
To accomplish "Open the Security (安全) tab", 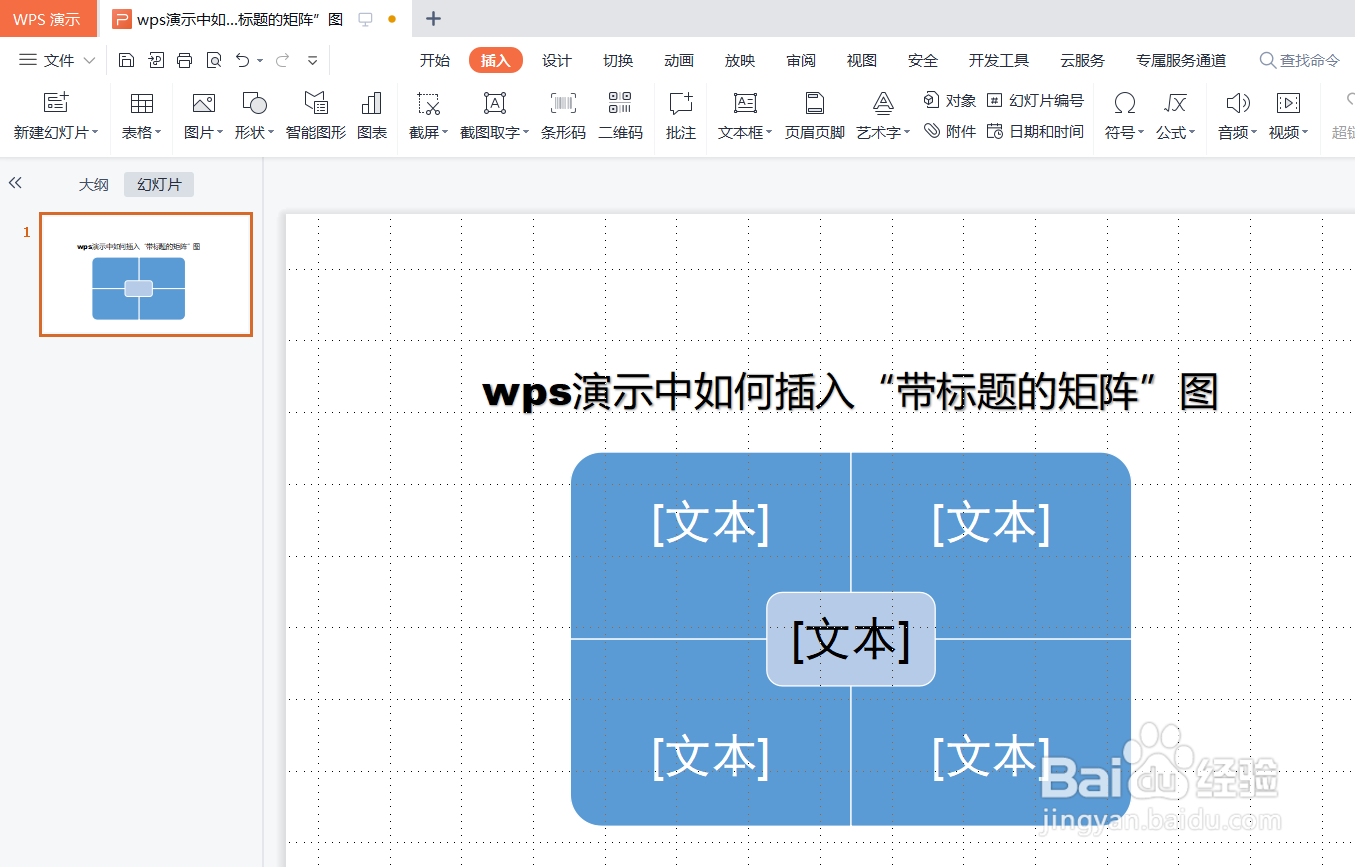I will click(923, 60).
